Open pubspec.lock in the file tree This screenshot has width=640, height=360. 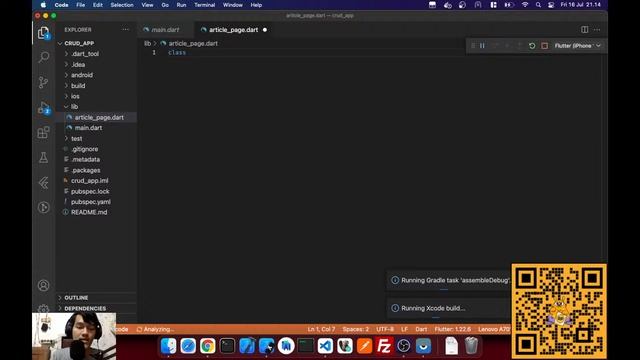pos(96,191)
